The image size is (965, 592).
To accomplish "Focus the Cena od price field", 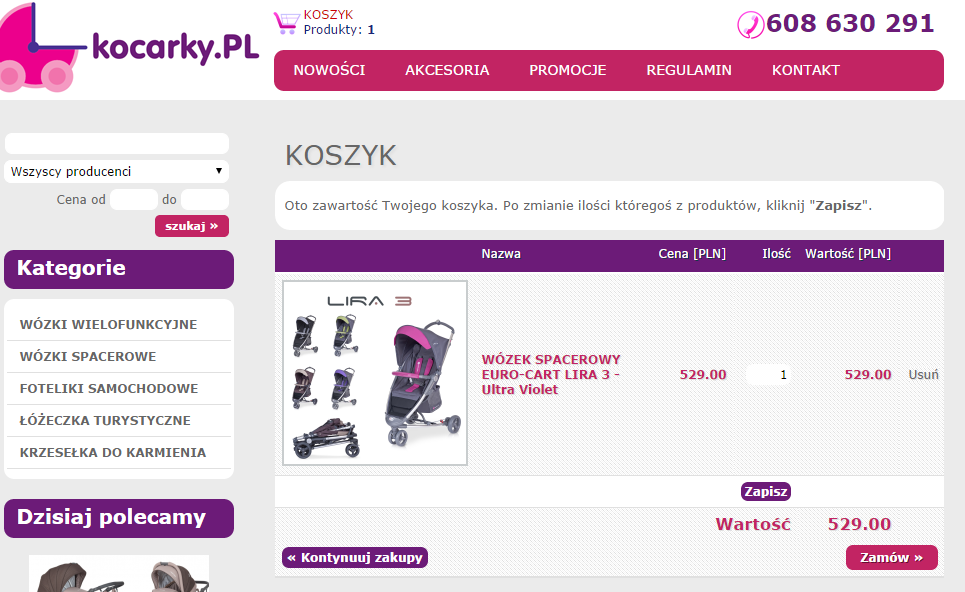I will pos(134,199).
